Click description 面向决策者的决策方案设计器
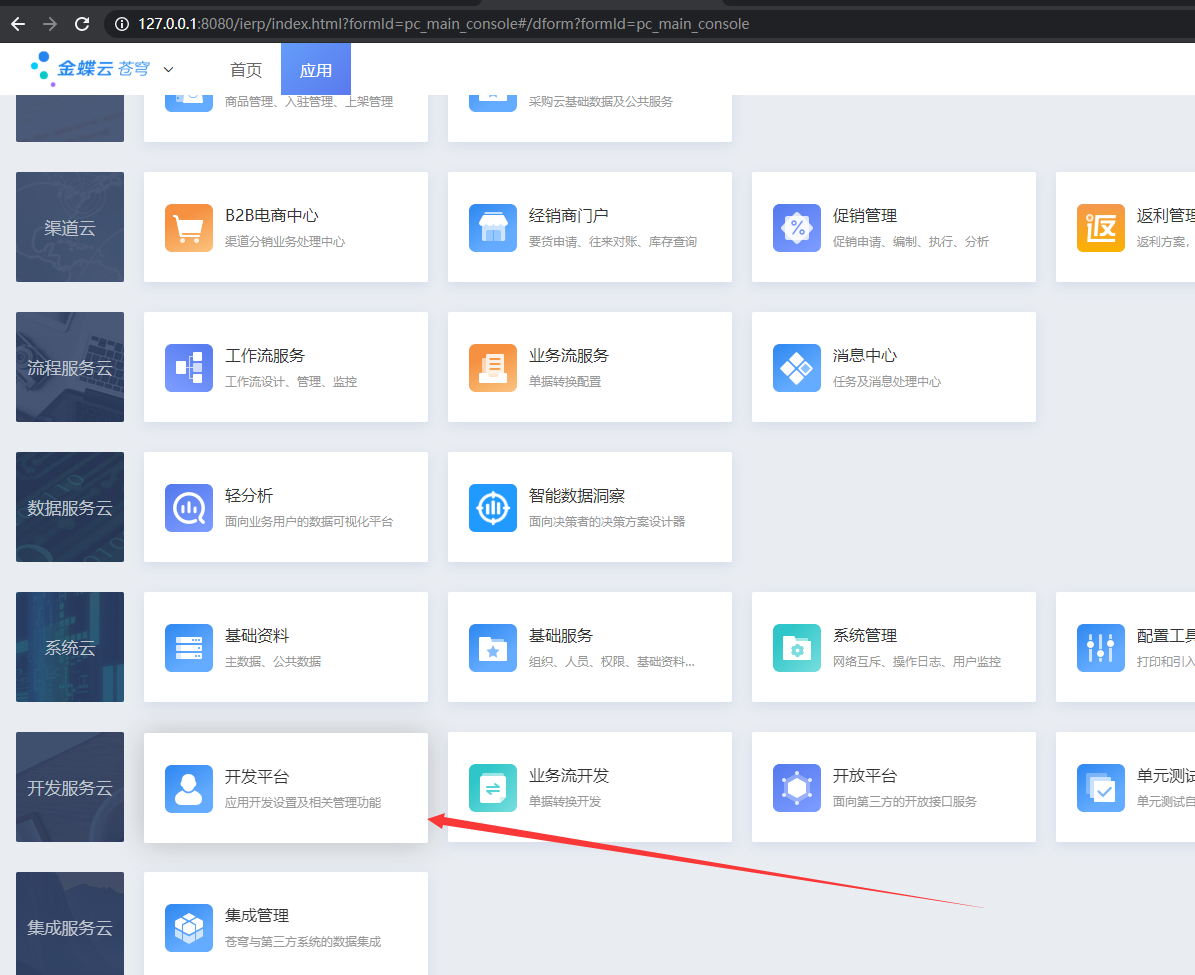Viewport: 1195px width, 975px height. 607,522
